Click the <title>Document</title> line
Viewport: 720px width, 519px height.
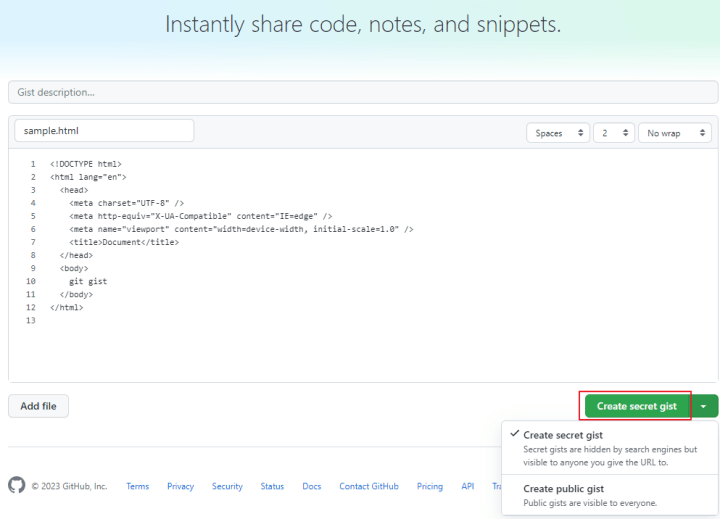pos(124,242)
